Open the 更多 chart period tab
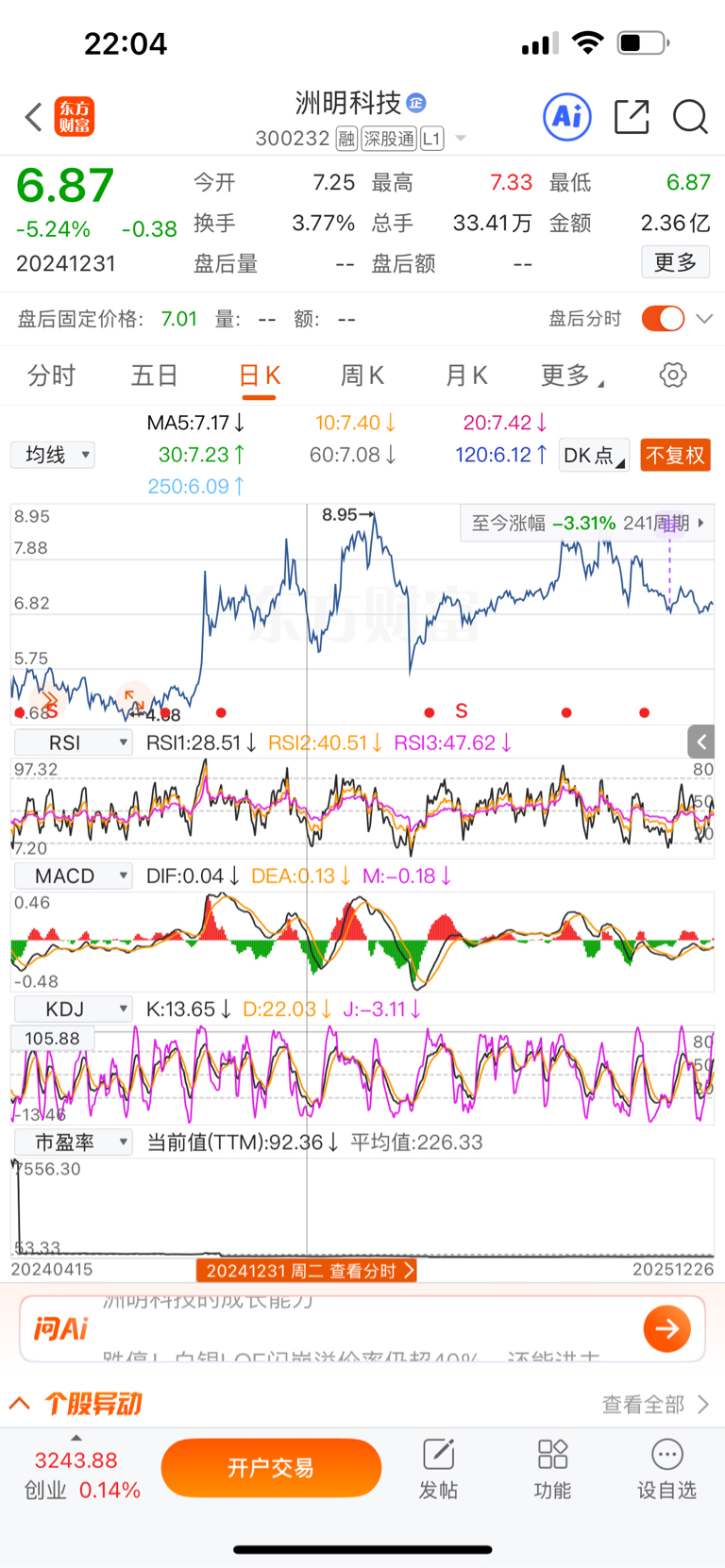Screen dimensions: 725x1568 [x=571, y=375]
